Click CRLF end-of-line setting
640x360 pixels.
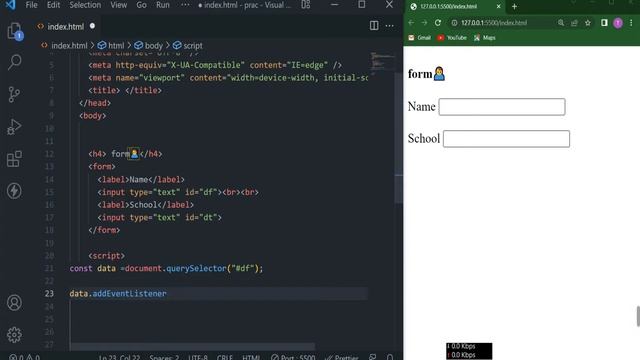pyautogui.click(x=224, y=357)
